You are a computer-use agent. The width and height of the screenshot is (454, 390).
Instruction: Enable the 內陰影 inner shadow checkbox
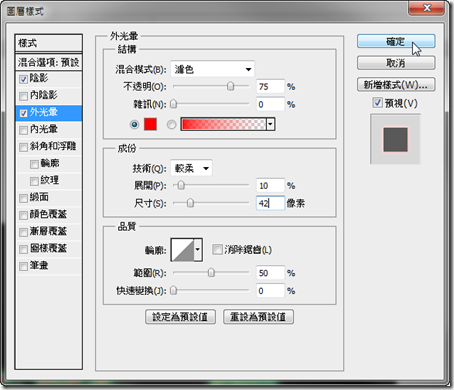[23, 96]
